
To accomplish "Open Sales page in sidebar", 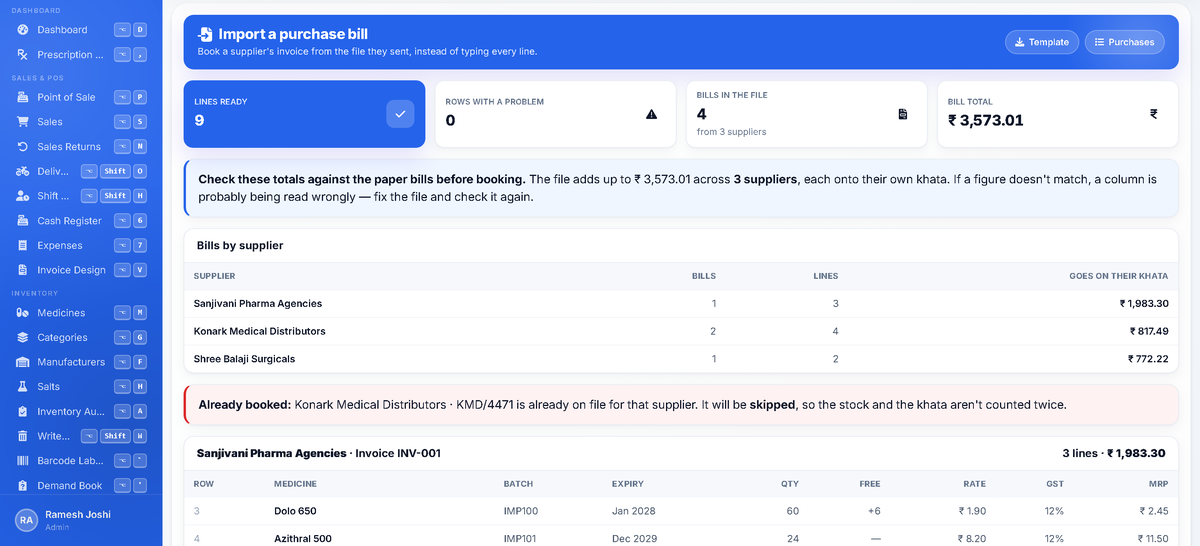I will pos(80,122).
